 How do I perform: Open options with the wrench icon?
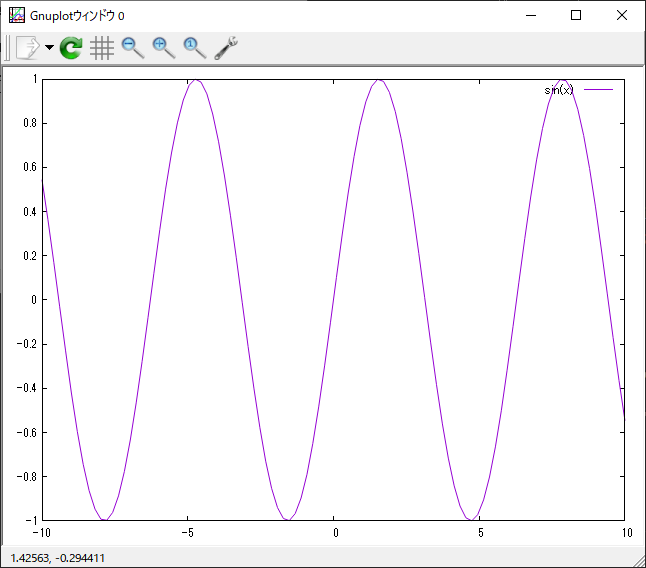click(x=225, y=47)
